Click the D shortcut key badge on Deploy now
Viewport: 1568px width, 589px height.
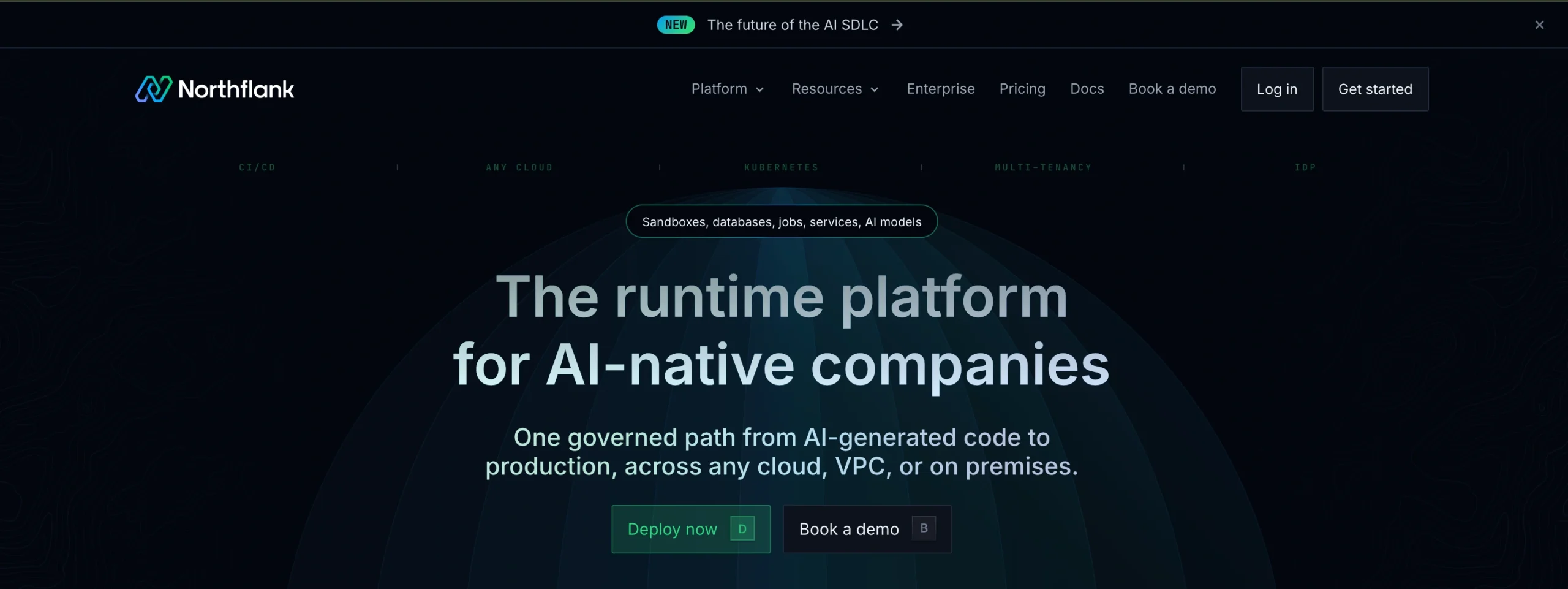[742, 529]
